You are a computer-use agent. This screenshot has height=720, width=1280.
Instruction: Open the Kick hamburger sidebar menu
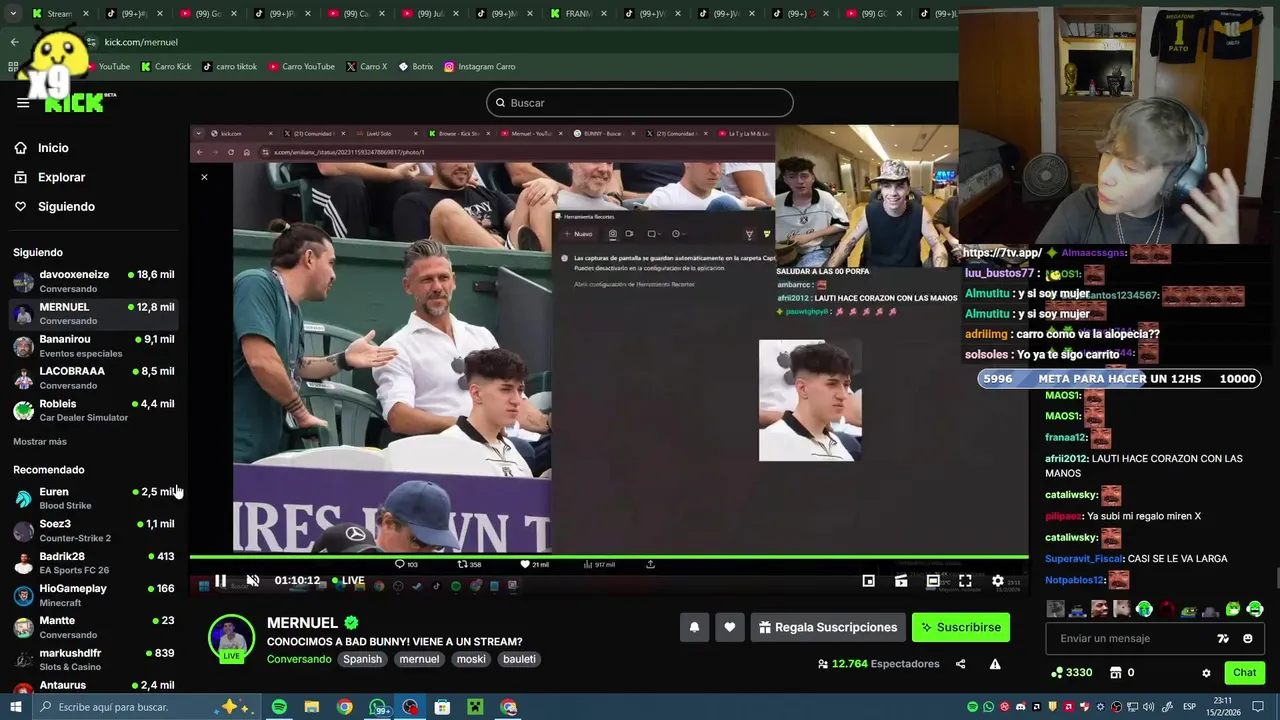click(x=23, y=103)
